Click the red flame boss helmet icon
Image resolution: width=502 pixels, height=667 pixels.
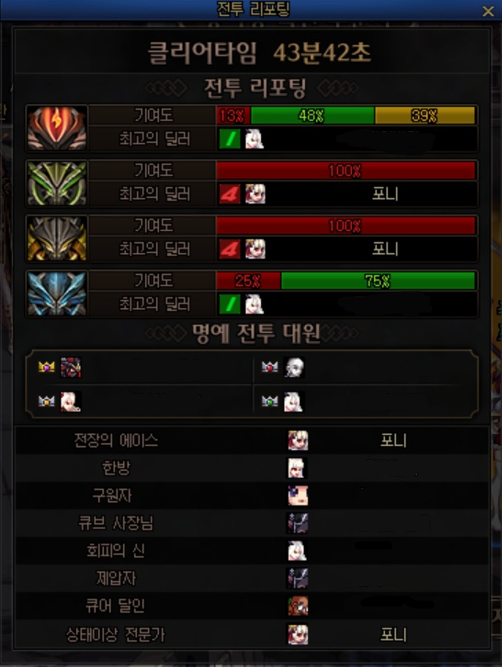57,128
